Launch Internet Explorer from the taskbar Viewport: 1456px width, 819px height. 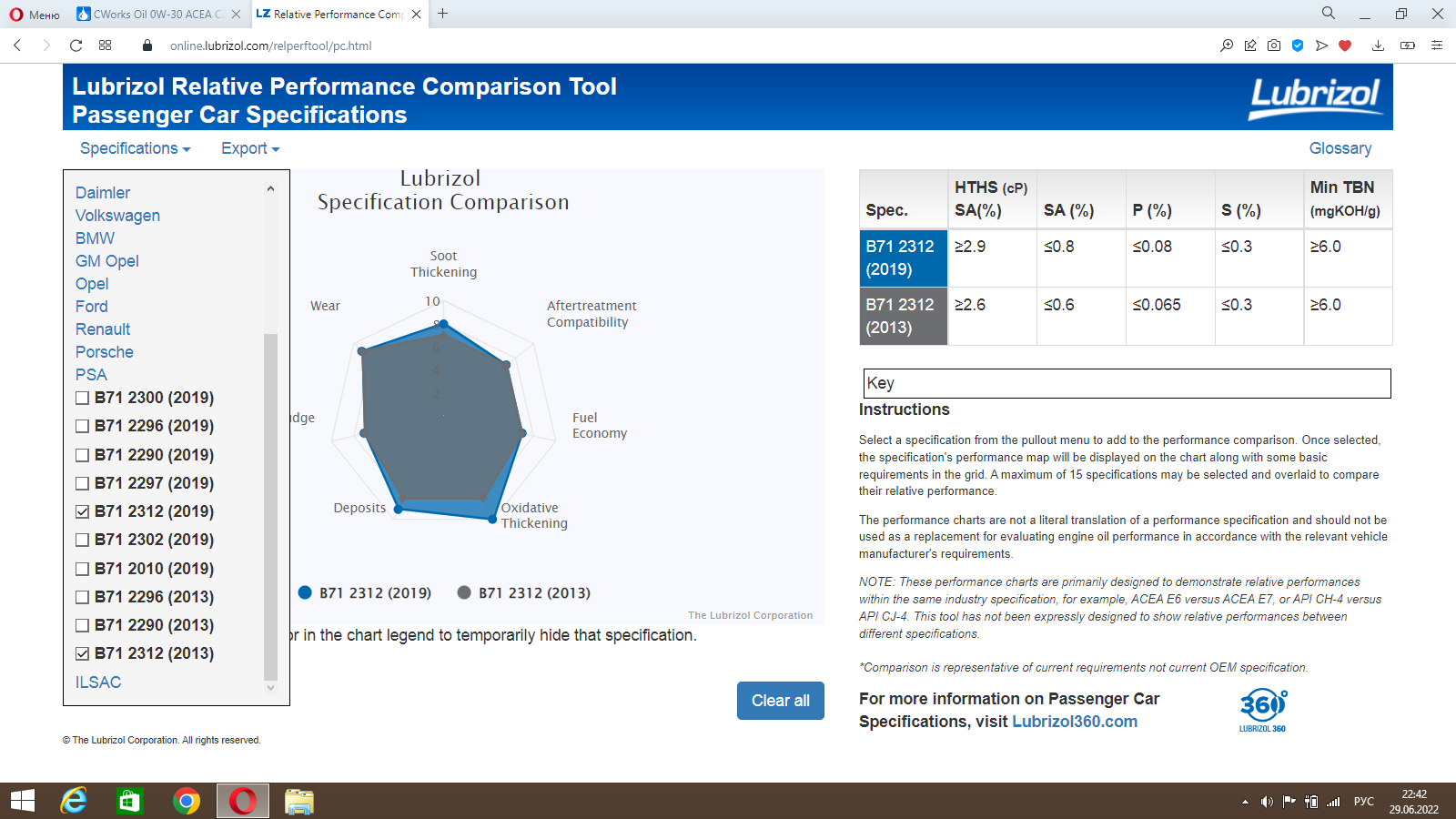click(74, 801)
